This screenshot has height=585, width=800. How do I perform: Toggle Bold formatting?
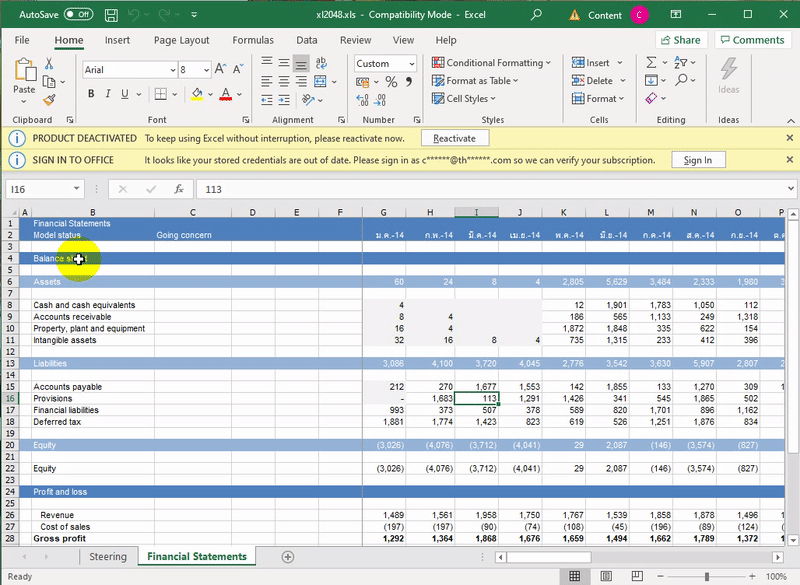tap(91, 94)
